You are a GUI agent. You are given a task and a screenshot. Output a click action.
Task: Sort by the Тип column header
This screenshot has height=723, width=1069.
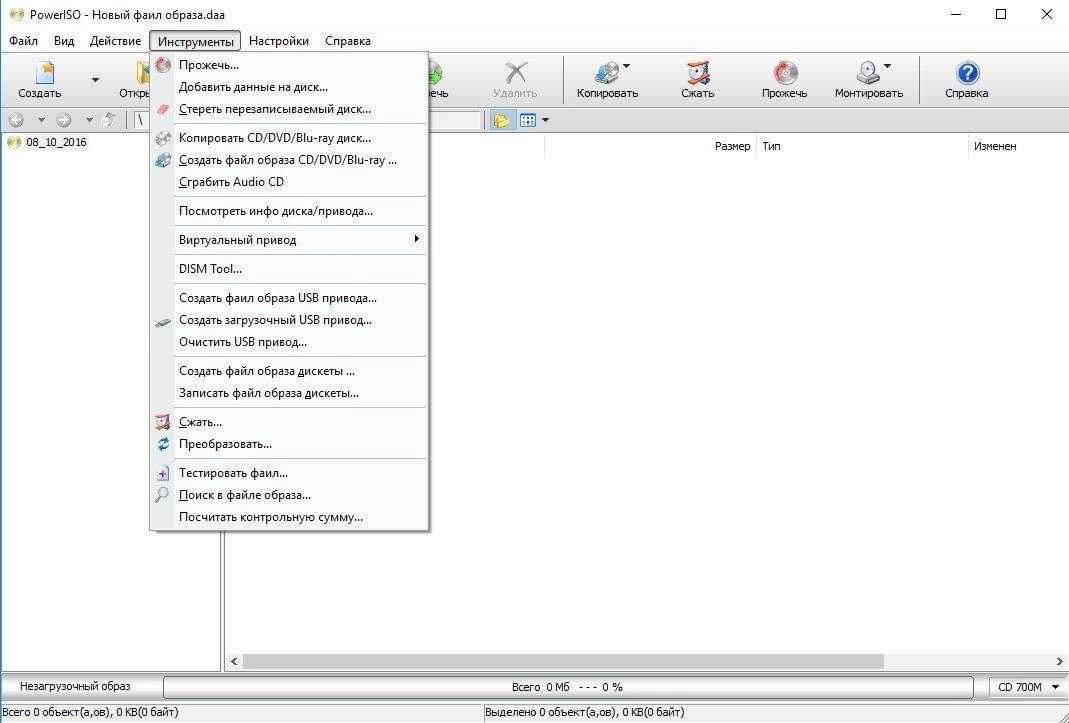pos(862,146)
